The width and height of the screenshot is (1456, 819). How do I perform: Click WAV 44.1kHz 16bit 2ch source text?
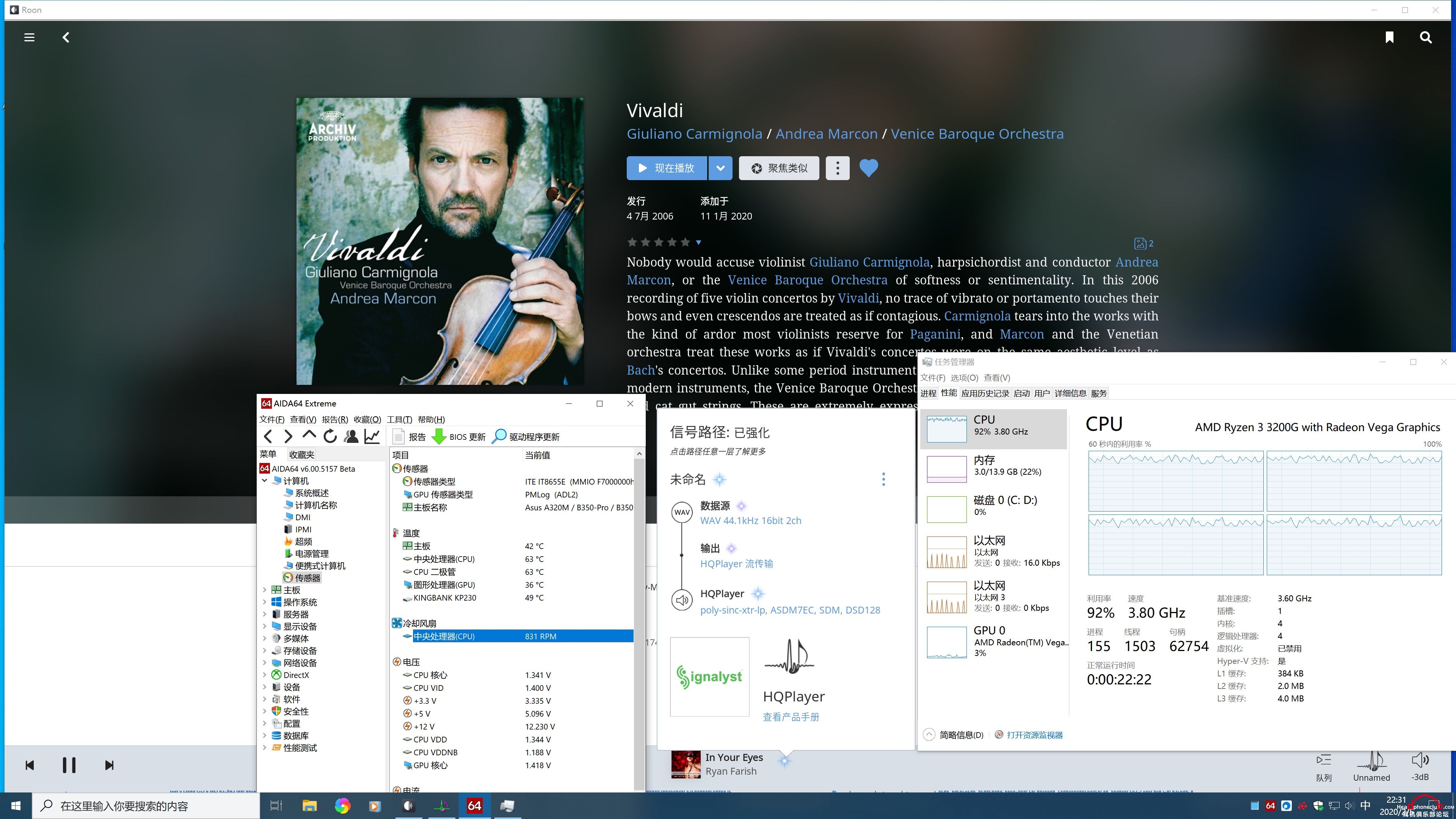pyautogui.click(x=751, y=521)
